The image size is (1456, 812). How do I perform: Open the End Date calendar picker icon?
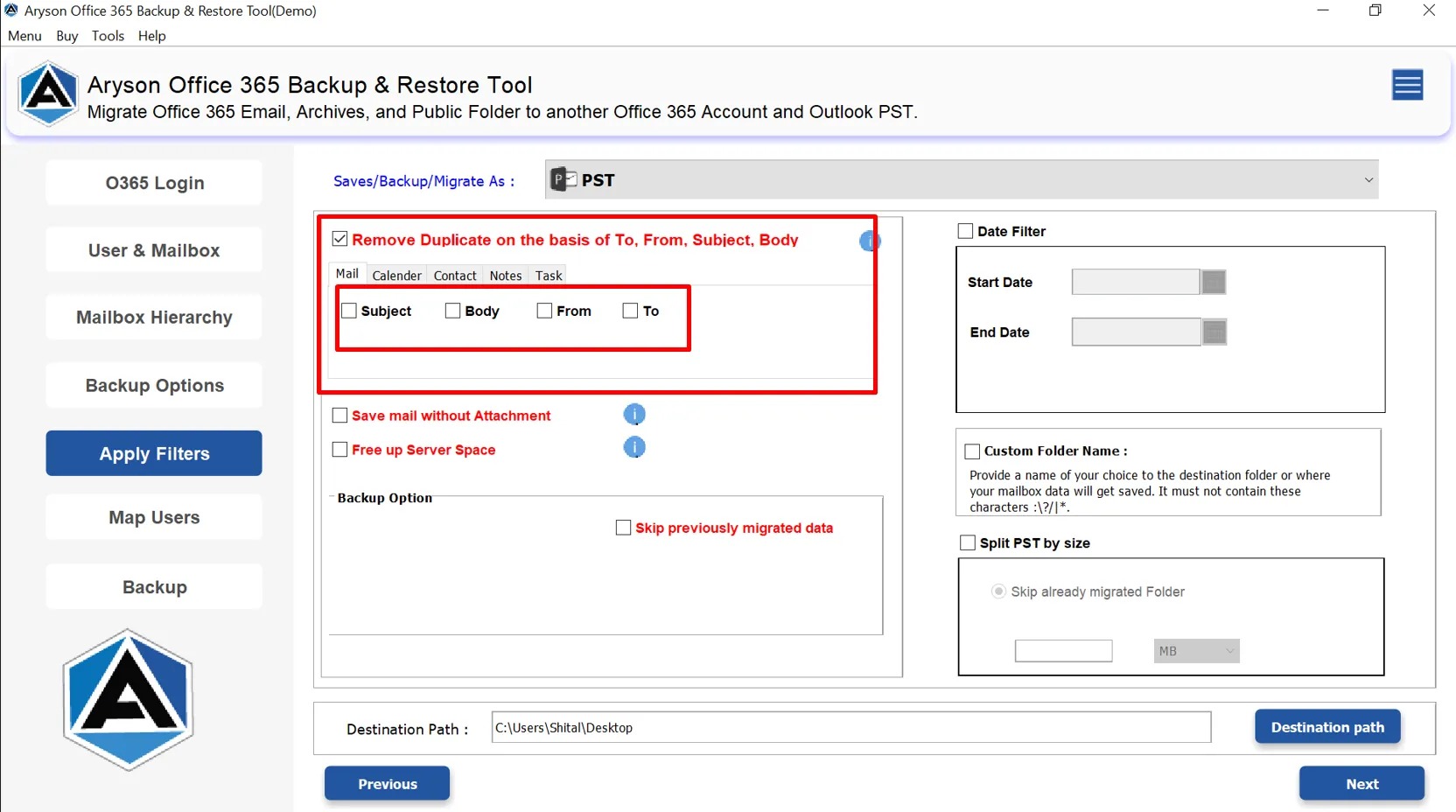(x=1214, y=332)
